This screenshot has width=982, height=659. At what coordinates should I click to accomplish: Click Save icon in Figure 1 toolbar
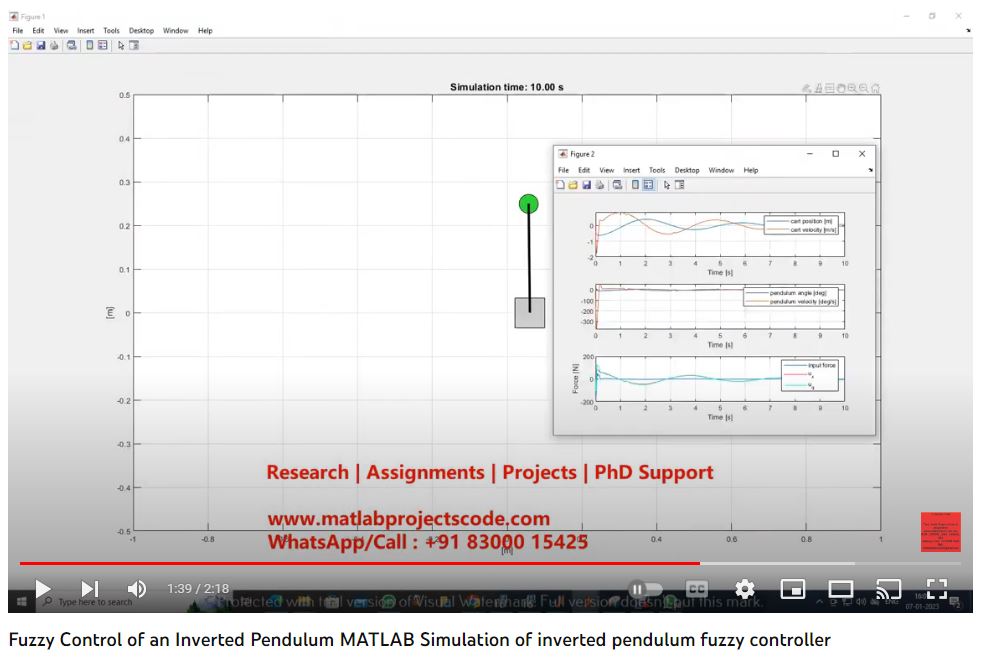tap(41, 45)
